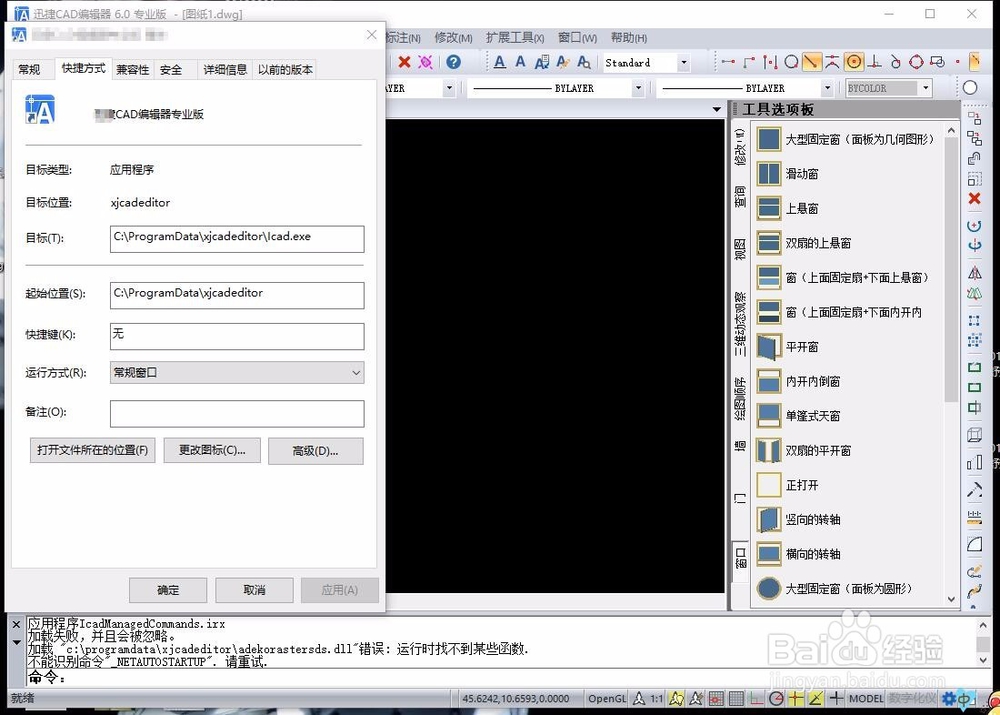Click in the 起始位置(S) field

point(237,295)
